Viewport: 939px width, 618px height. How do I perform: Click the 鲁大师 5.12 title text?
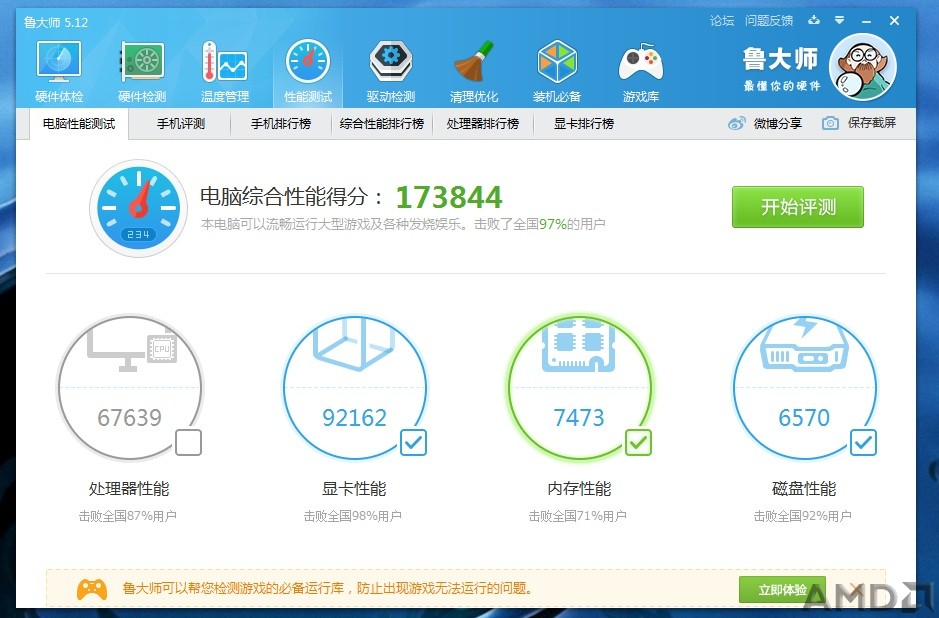pyautogui.click(x=56, y=22)
